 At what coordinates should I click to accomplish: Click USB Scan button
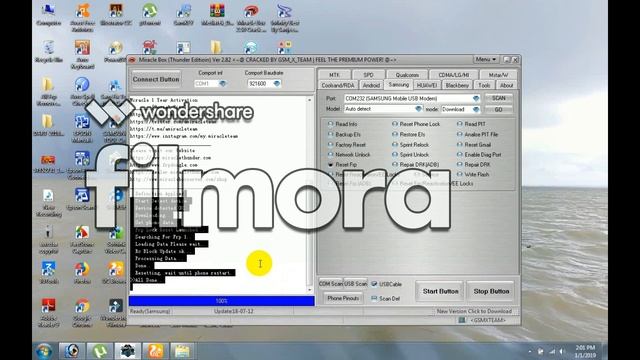(355, 284)
